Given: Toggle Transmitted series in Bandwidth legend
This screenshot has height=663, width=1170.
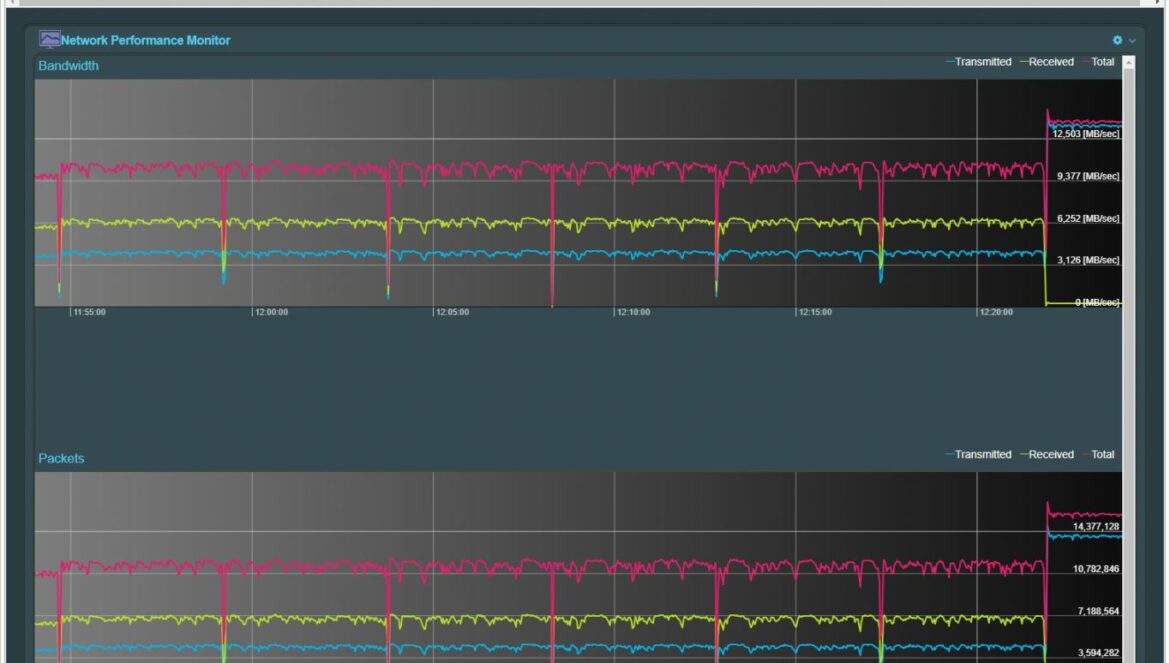Looking at the screenshot, I should pos(978,62).
